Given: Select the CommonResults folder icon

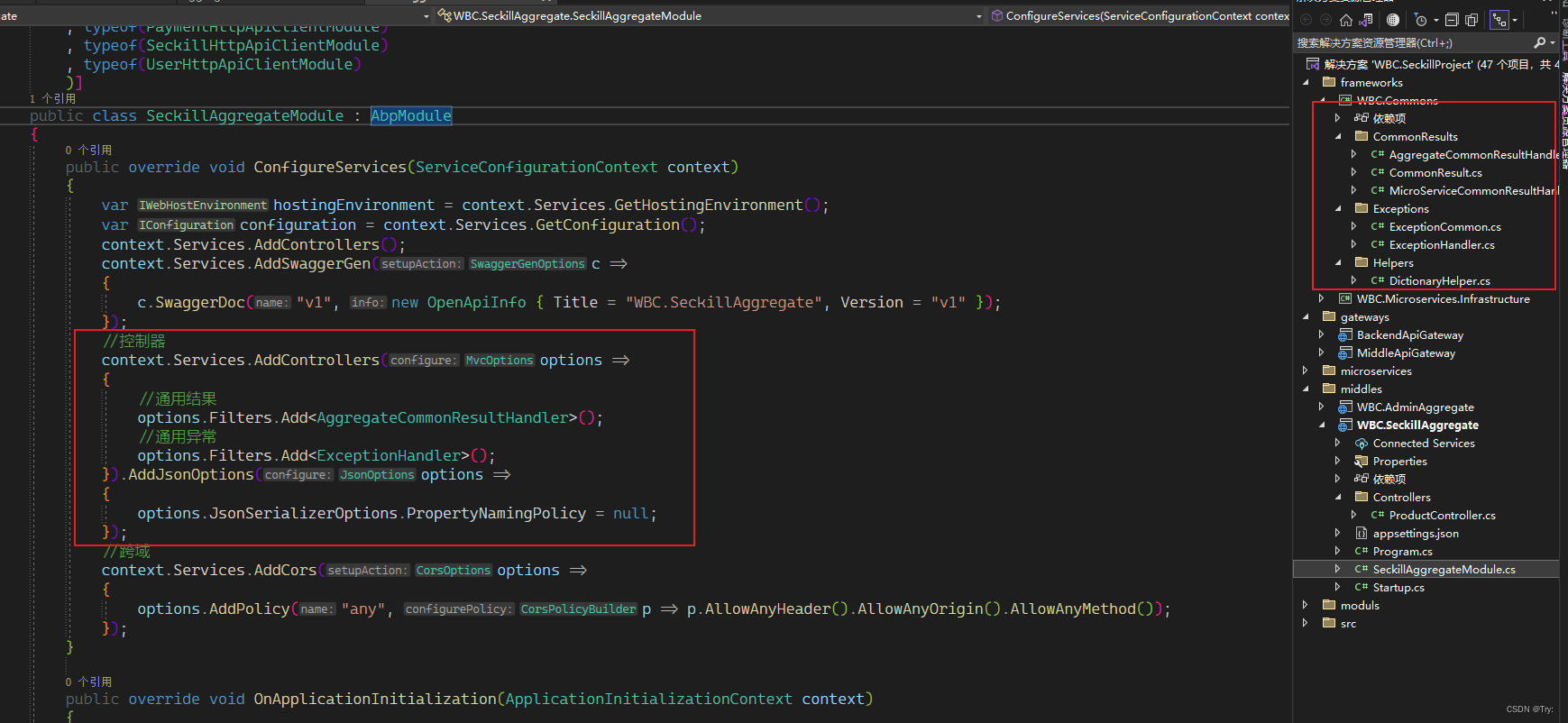Looking at the screenshot, I should 1362,136.
